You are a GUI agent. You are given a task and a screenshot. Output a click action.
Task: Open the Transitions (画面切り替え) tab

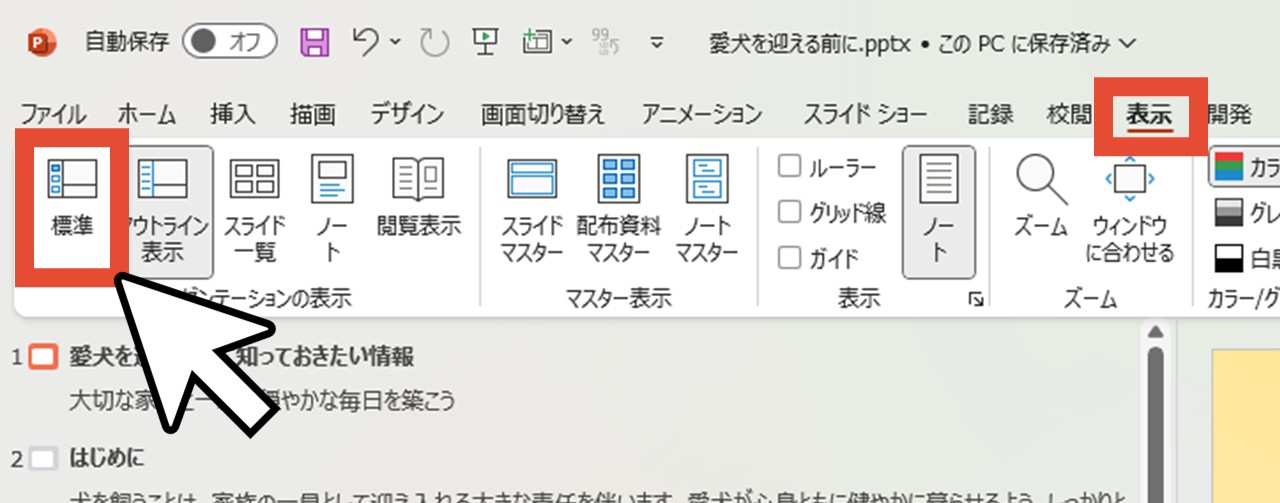[x=543, y=114]
